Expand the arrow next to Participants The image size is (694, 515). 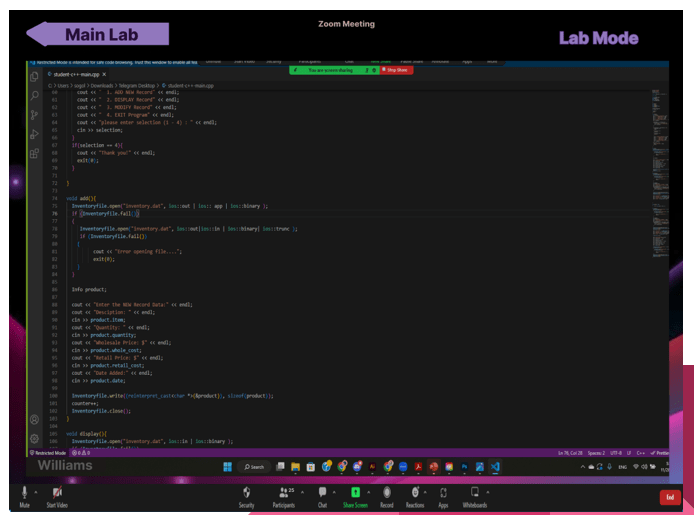301,491
